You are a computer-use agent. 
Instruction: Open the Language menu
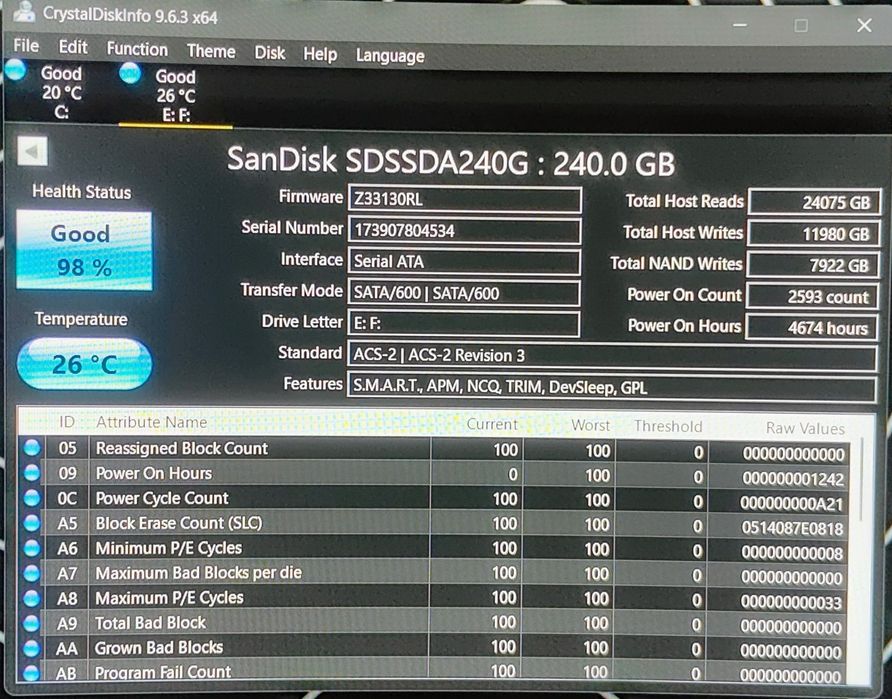[x=390, y=56]
